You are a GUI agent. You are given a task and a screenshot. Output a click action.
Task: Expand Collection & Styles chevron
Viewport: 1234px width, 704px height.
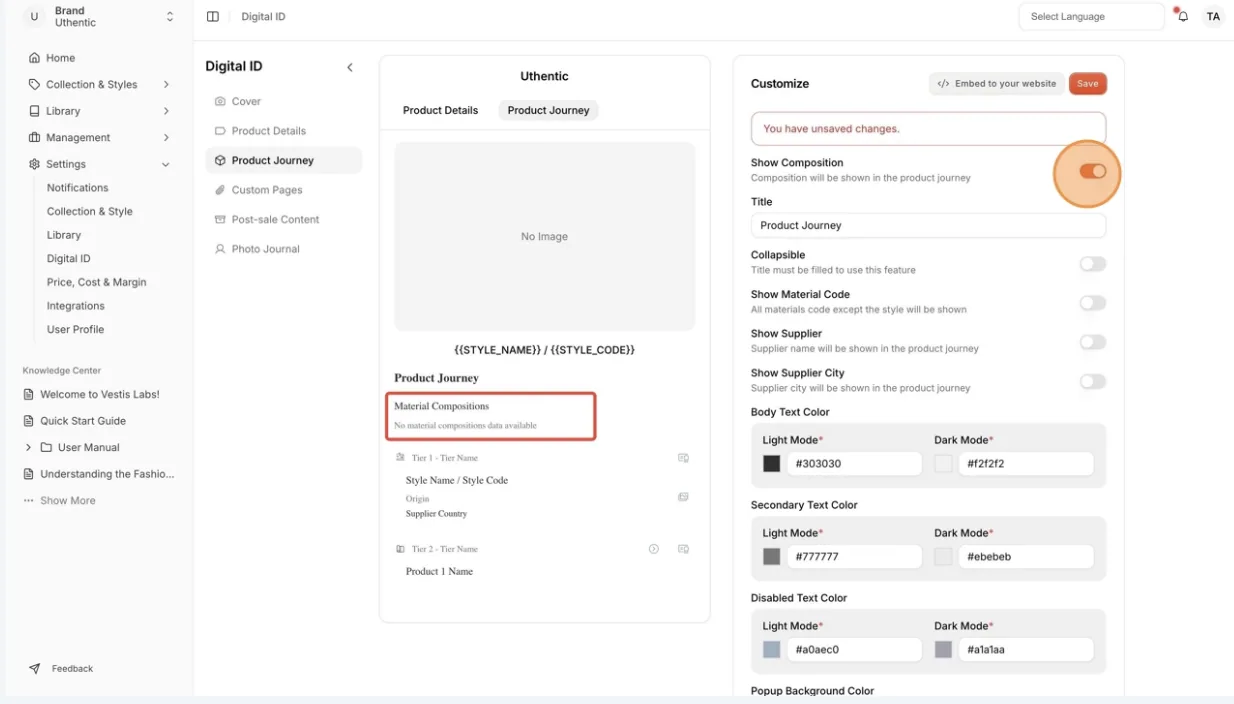166,85
